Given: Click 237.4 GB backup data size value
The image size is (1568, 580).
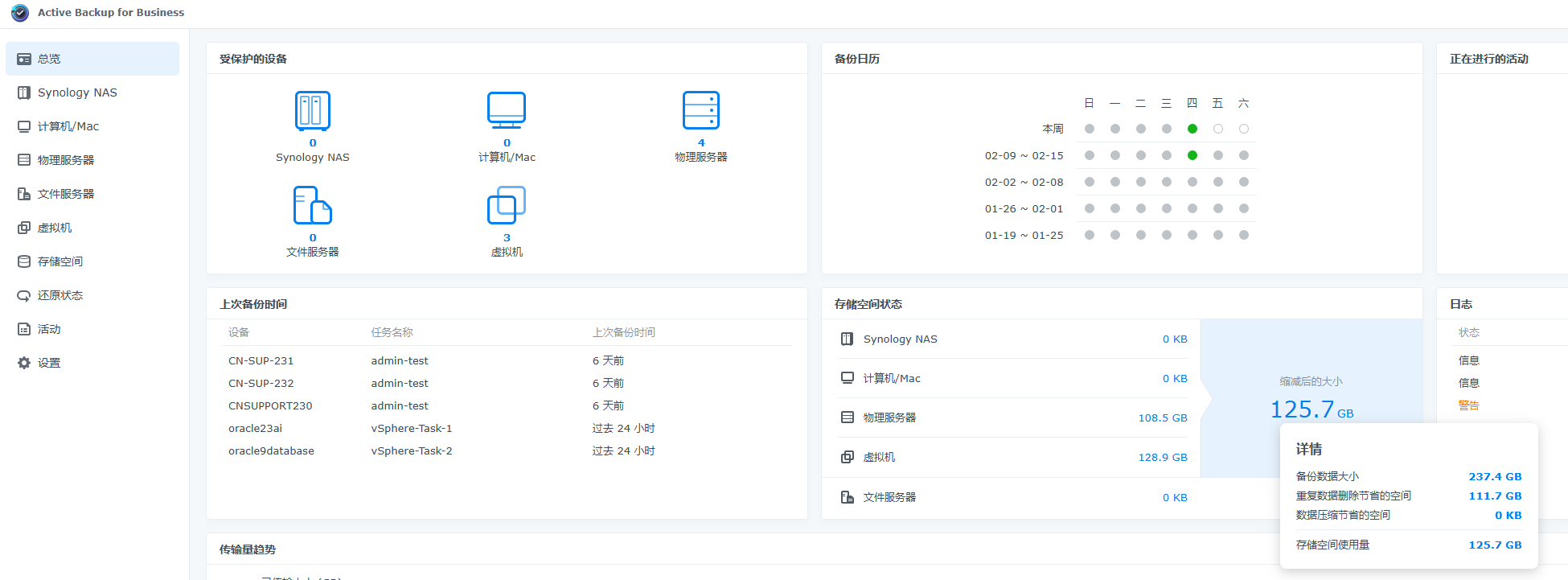Looking at the screenshot, I should tap(1495, 476).
